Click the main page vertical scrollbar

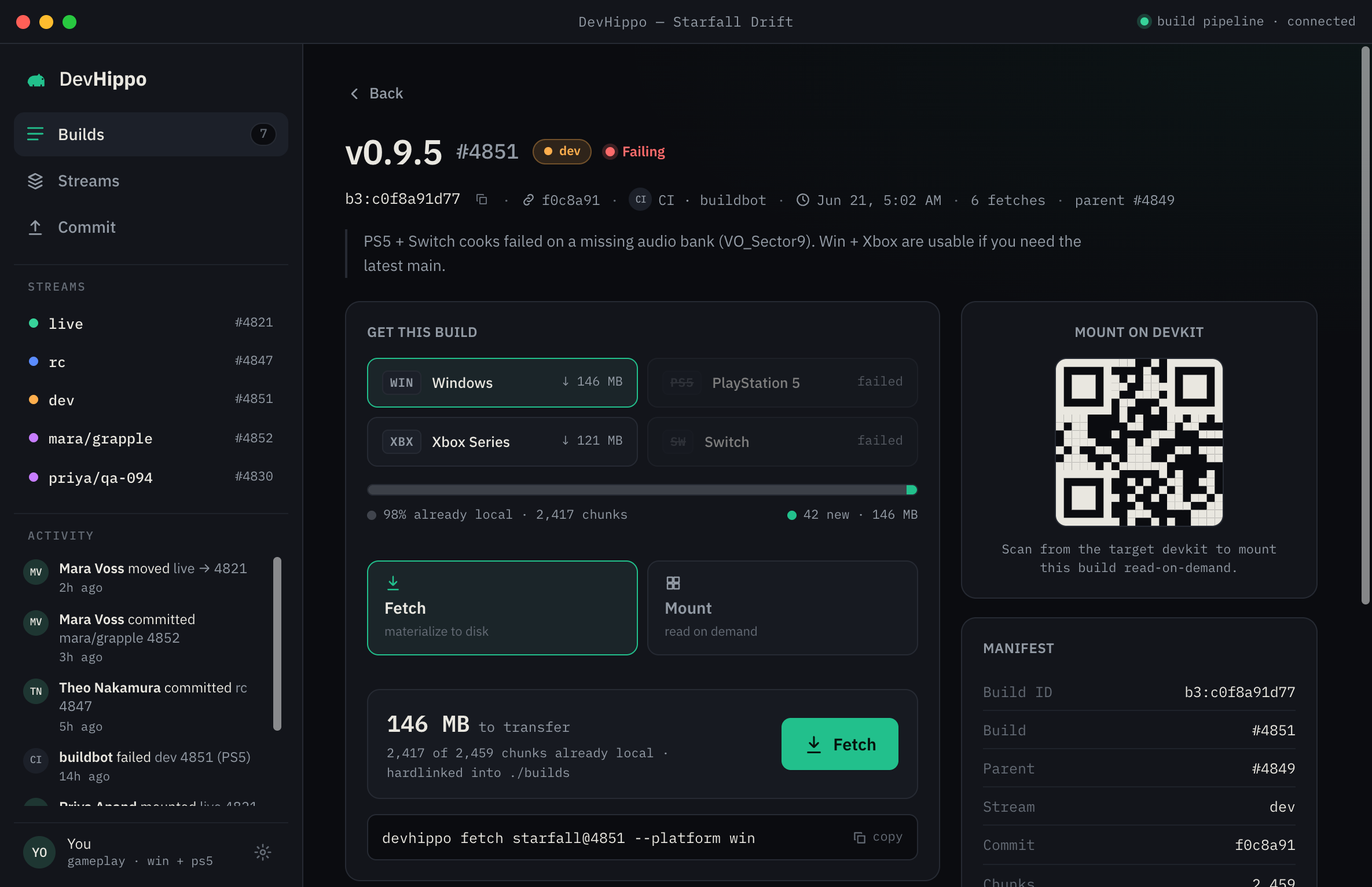[x=1365, y=325]
